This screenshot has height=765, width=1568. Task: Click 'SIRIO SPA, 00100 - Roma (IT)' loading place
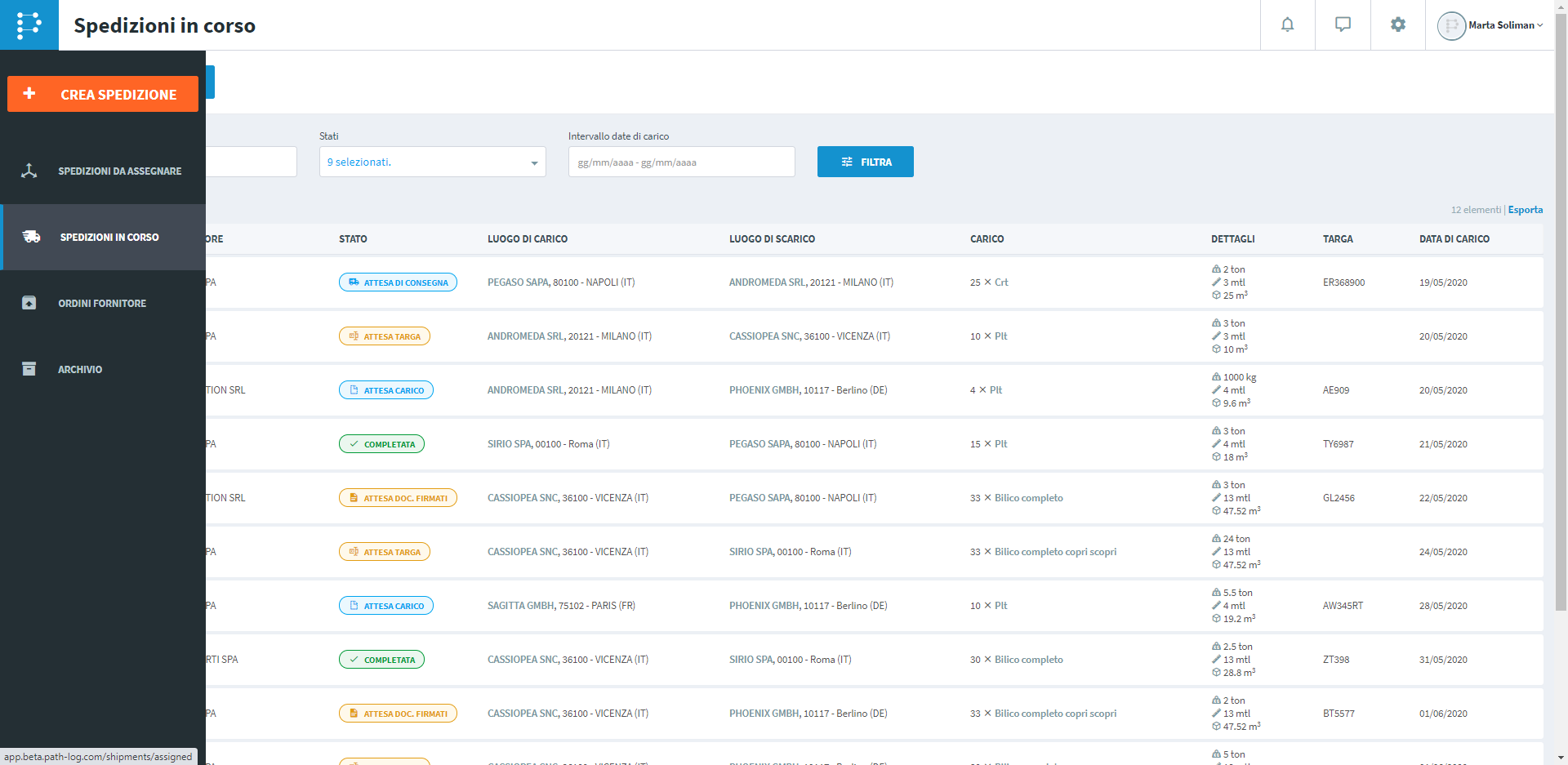(x=549, y=444)
